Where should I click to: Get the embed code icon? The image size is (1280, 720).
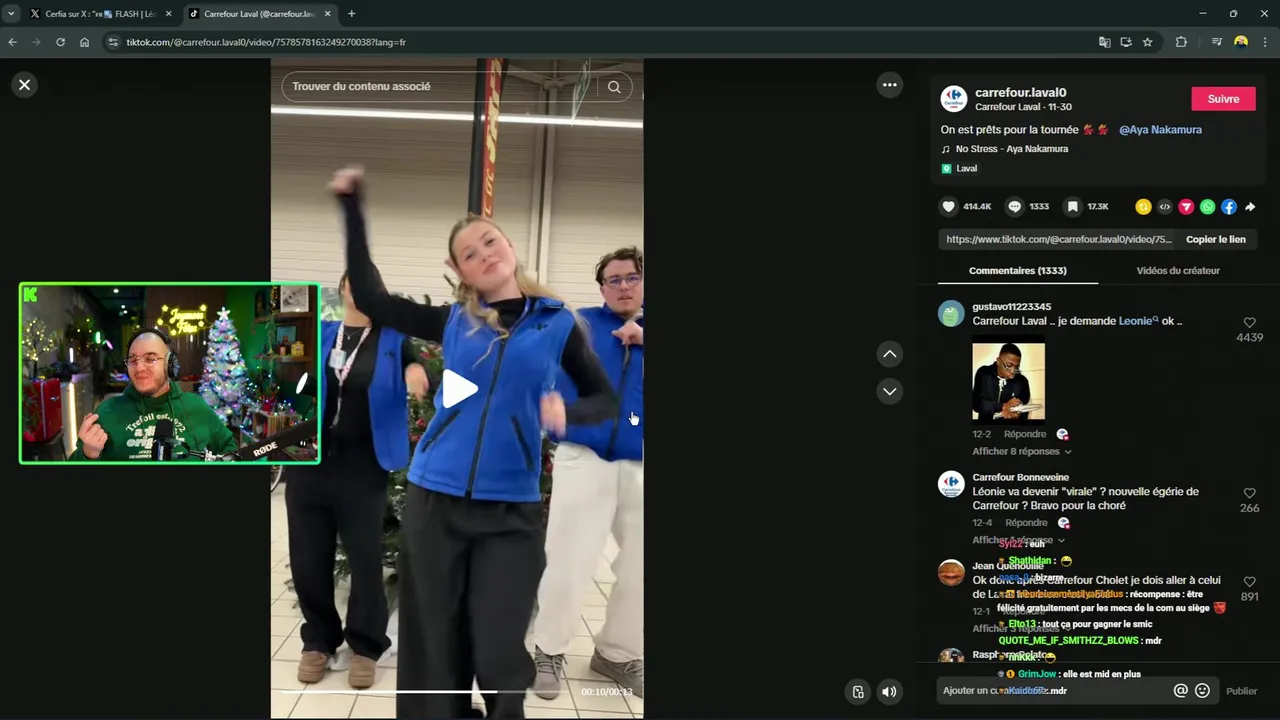click(x=1164, y=207)
